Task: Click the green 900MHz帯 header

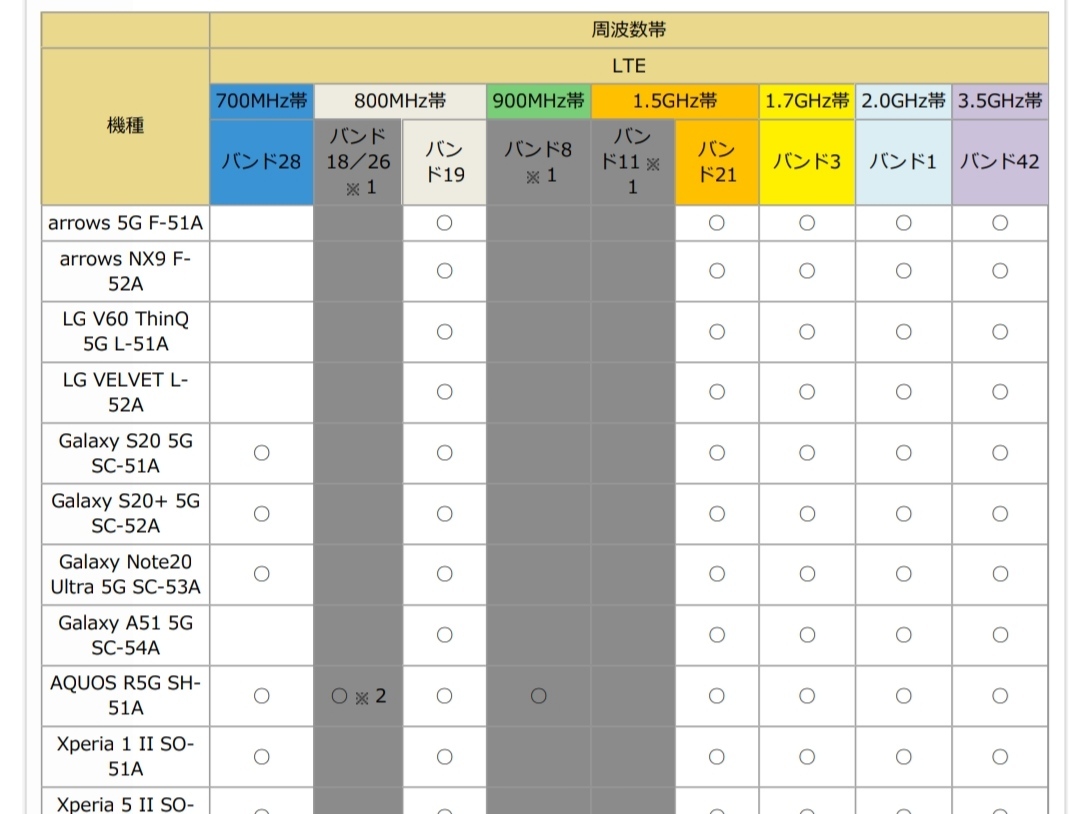Action: pos(538,101)
